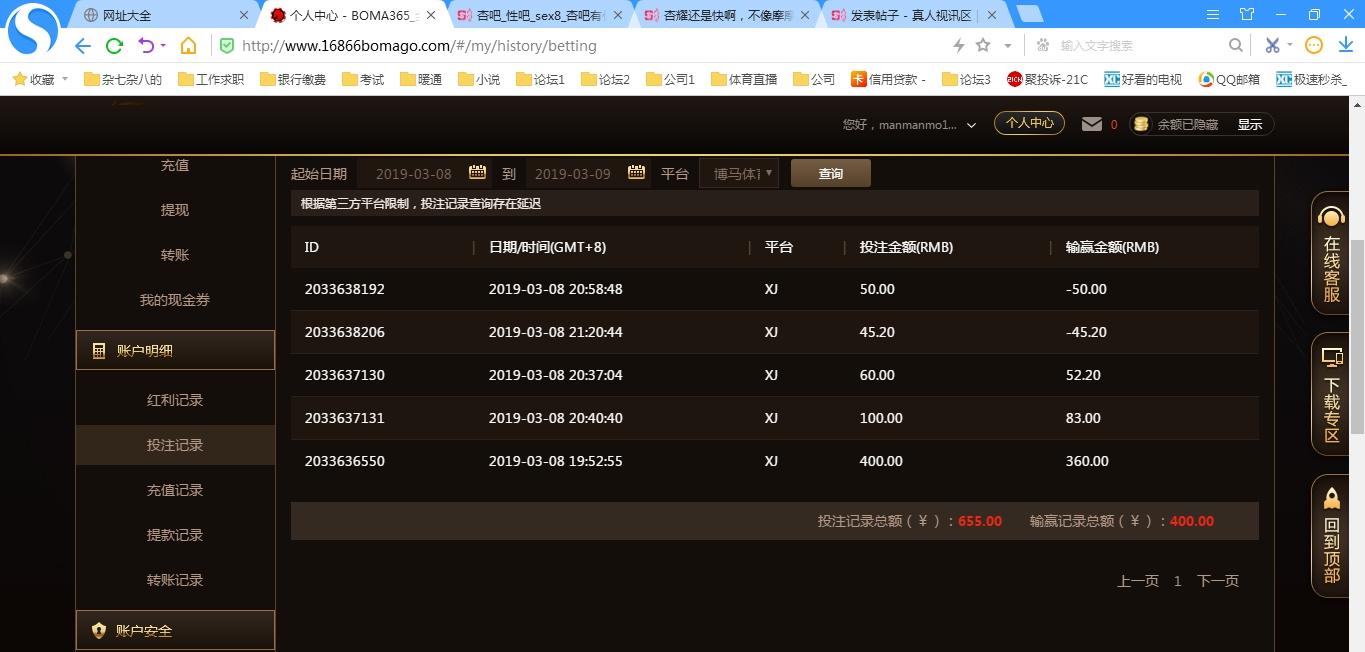Open the 平台 platform dropdown
The height and width of the screenshot is (652, 1365).
[739, 174]
